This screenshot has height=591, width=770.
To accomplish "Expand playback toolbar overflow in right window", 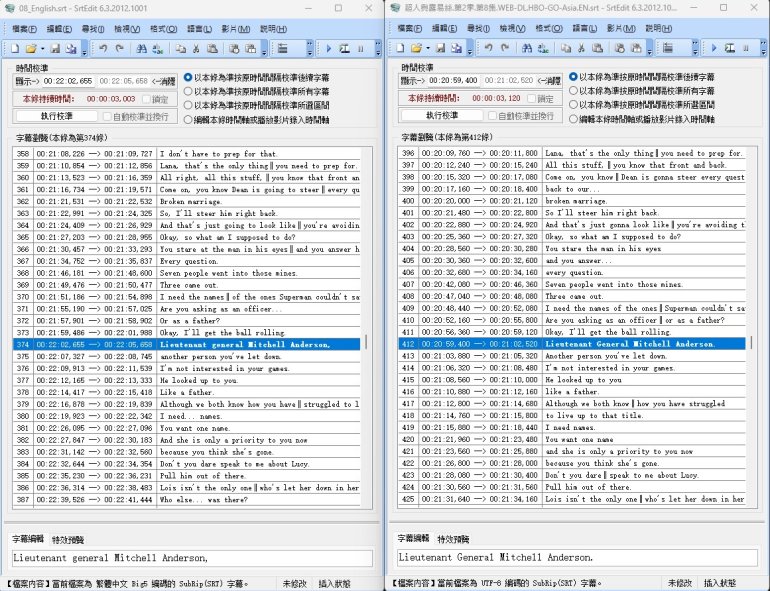I will click(x=763, y=49).
